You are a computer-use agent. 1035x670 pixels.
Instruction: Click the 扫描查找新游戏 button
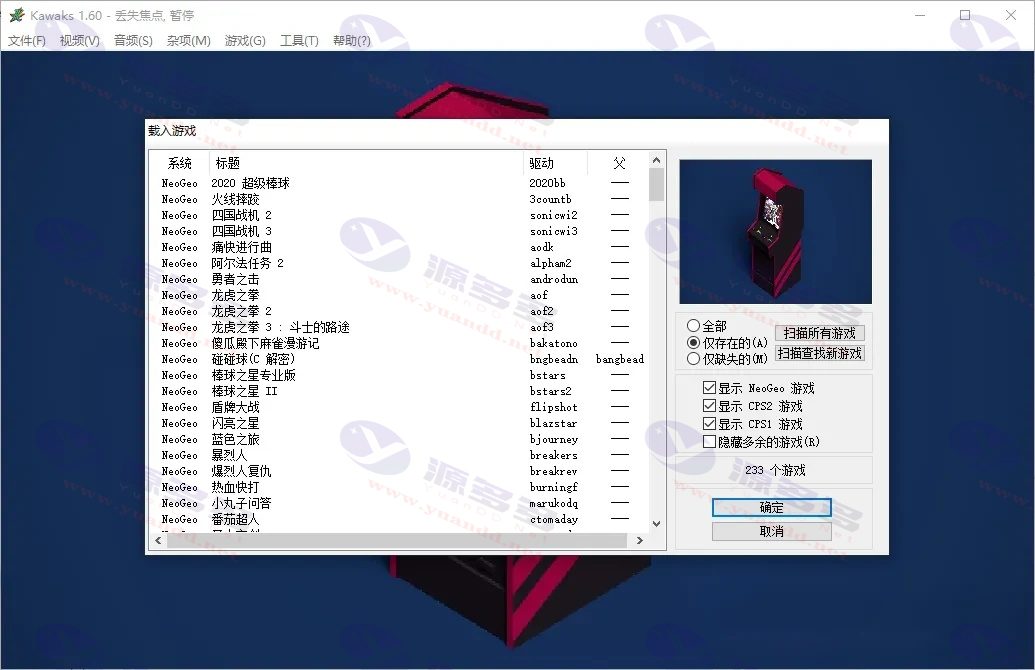tap(819, 353)
